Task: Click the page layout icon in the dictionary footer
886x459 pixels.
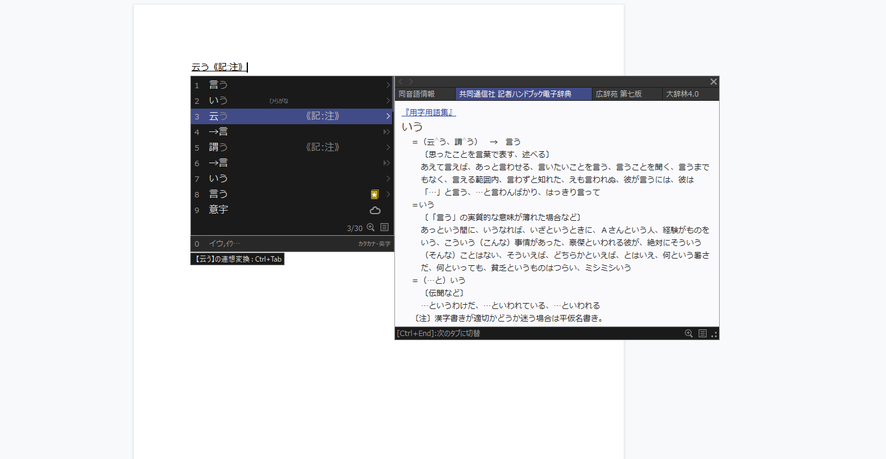Action: pos(702,334)
